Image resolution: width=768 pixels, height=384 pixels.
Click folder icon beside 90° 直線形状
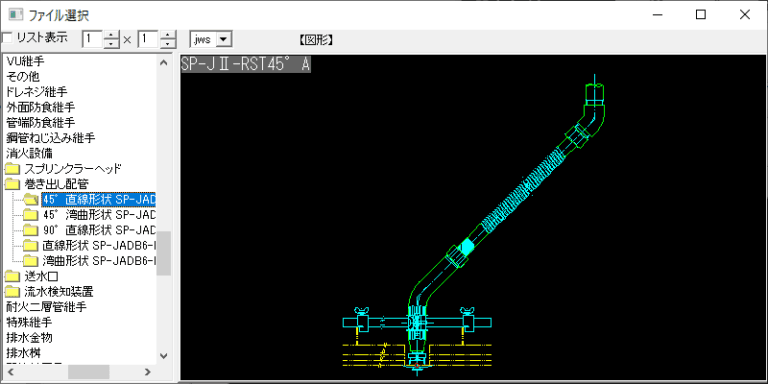point(31,230)
